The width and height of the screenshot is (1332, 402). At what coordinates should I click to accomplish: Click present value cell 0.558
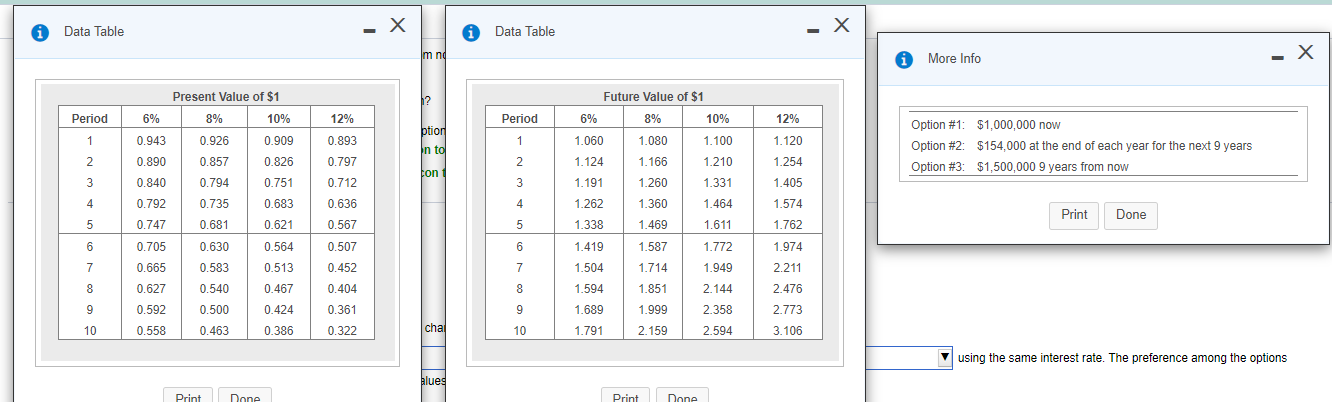pos(152,331)
